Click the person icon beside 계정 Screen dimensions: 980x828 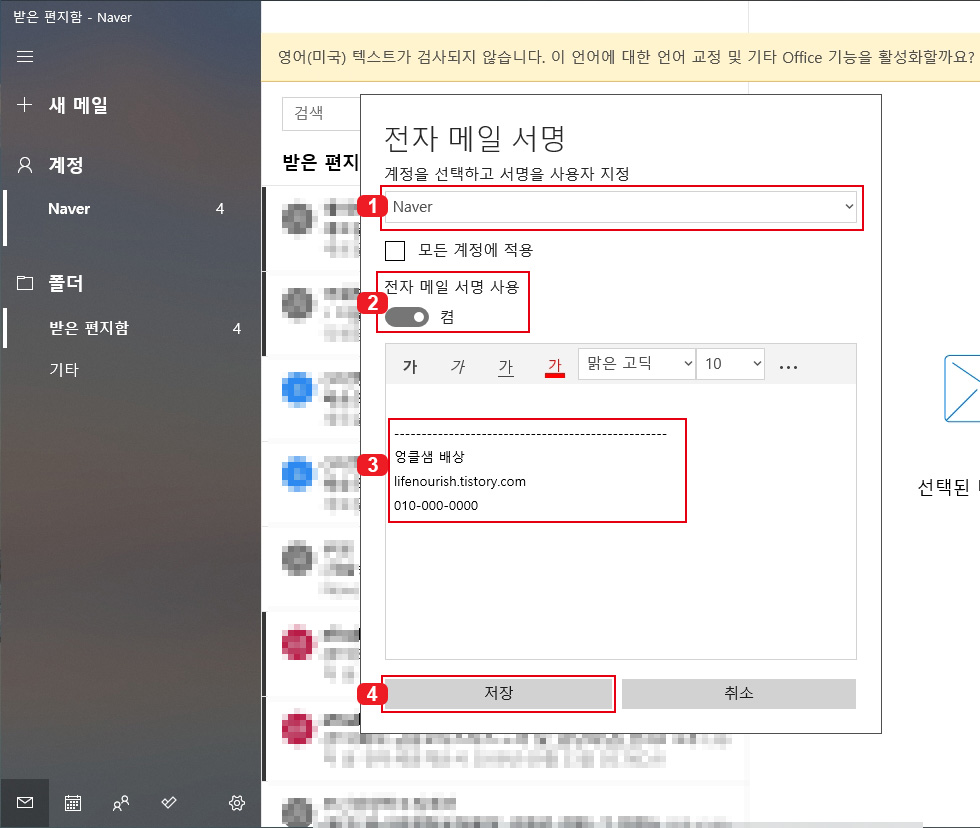click(25, 165)
